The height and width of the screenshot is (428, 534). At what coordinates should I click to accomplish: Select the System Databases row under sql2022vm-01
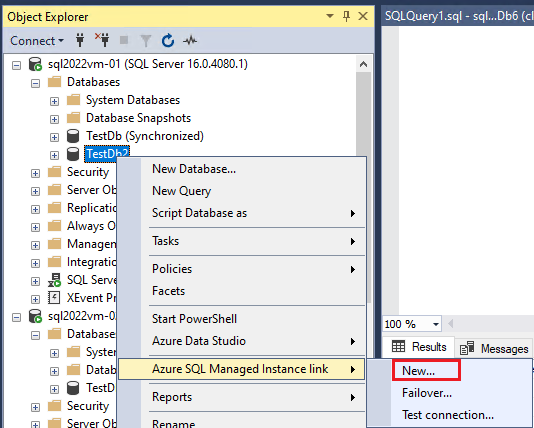pyautogui.click(x=133, y=100)
